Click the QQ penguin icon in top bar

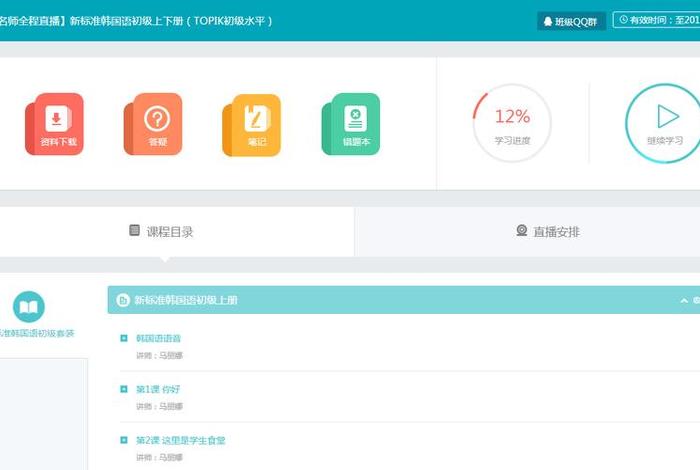click(548, 21)
